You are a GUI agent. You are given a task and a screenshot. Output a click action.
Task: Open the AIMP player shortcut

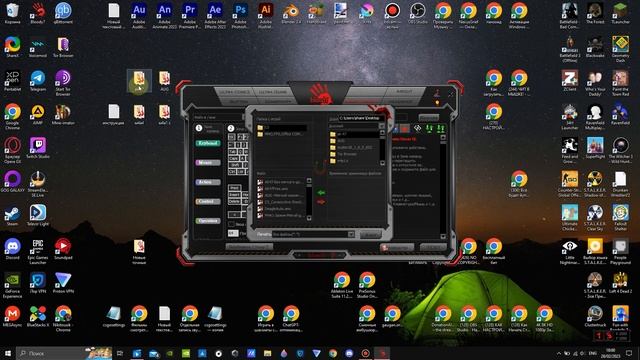click(38, 114)
